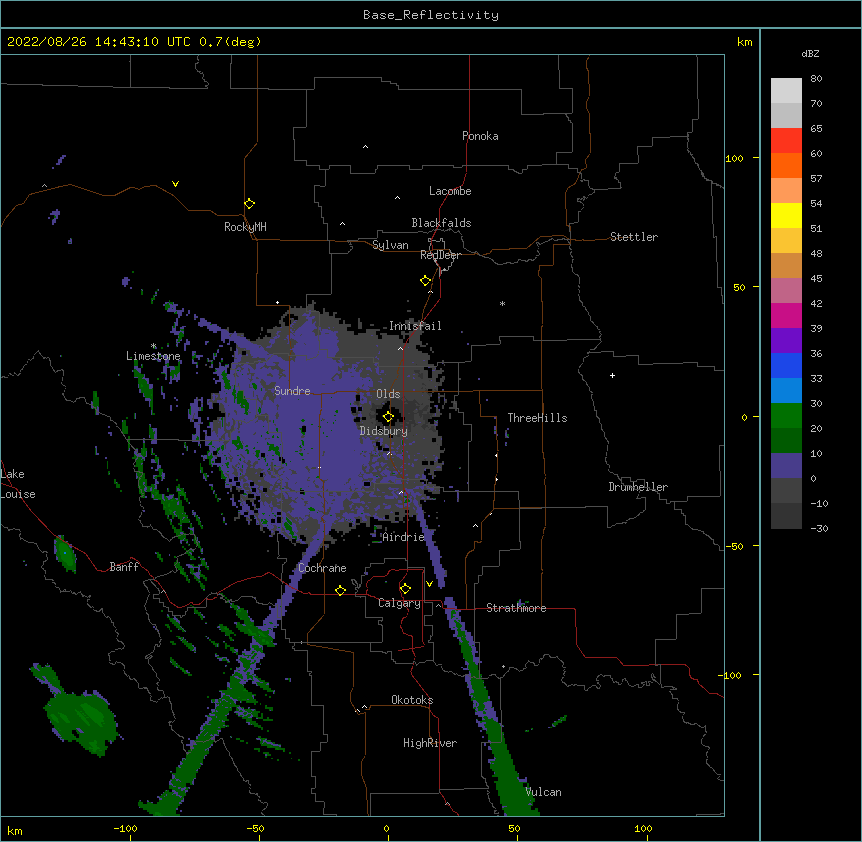This screenshot has height=842, width=862.
Task: Click the Ponoka city label
Action: (480, 136)
